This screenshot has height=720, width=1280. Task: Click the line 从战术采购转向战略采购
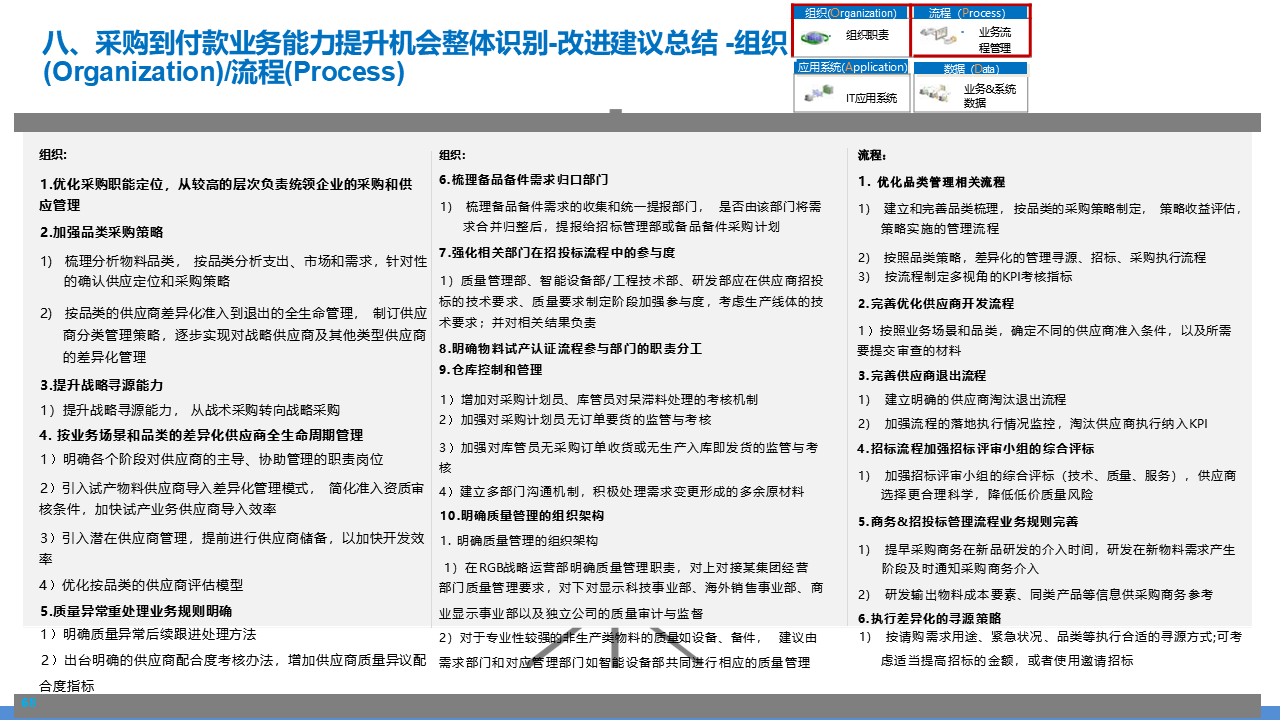189,409
